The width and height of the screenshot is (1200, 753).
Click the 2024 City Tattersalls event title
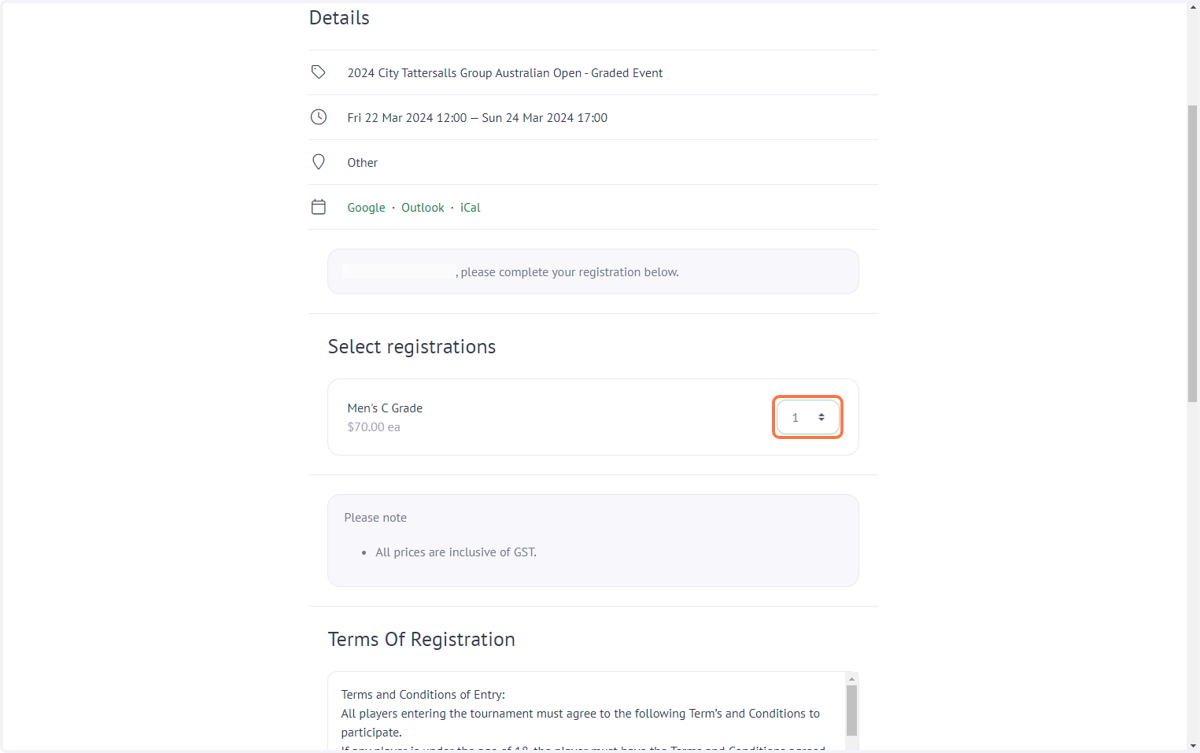click(x=505, y=73)
